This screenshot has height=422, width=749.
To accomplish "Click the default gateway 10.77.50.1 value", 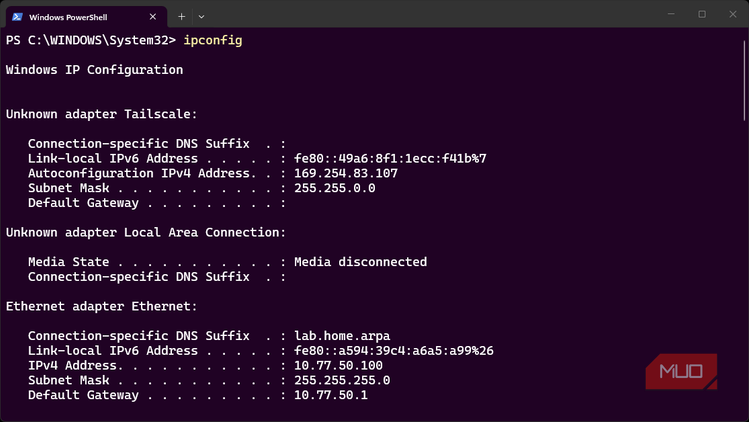I will (x=331, y=395).
